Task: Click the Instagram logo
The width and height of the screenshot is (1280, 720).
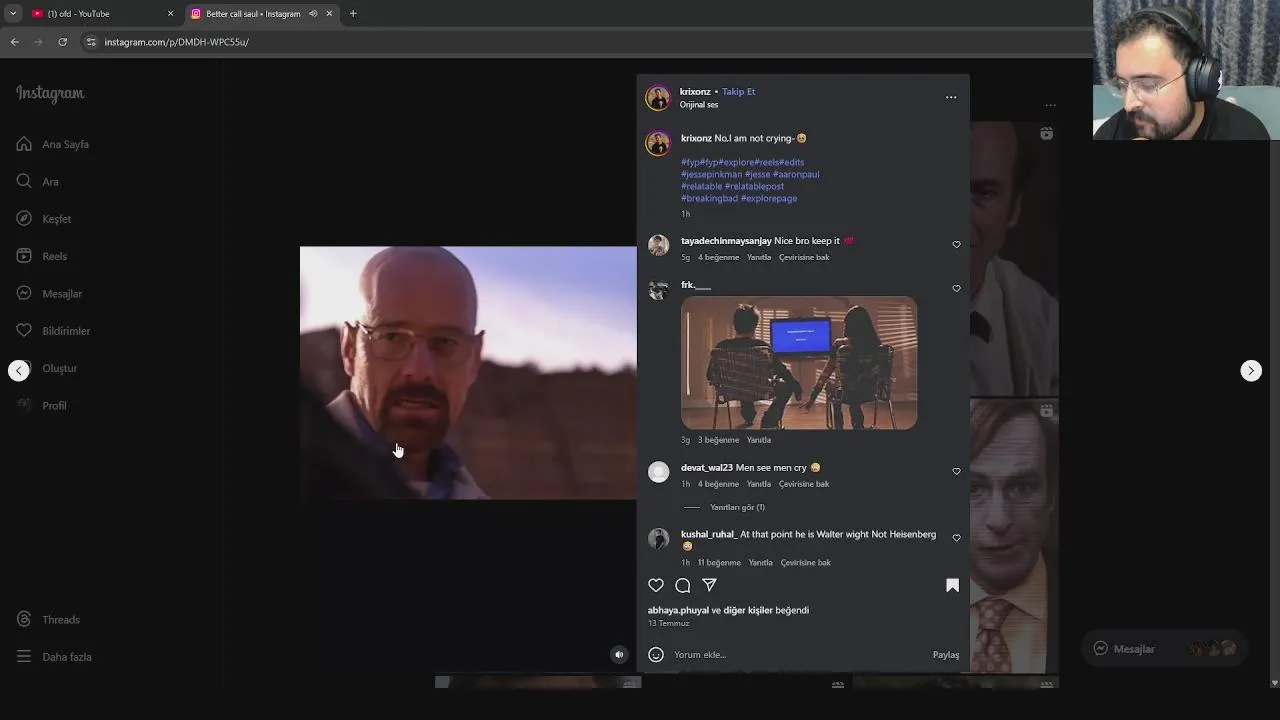Action: 50,93
